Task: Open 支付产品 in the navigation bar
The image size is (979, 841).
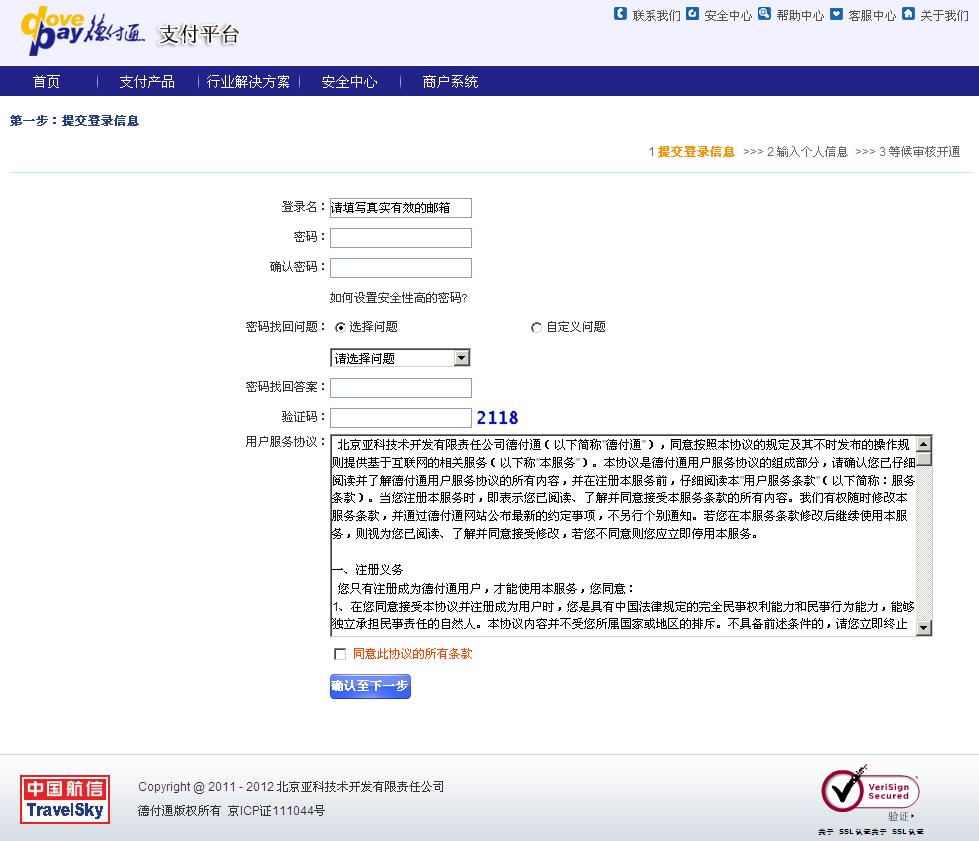Action: coord(147,82)
